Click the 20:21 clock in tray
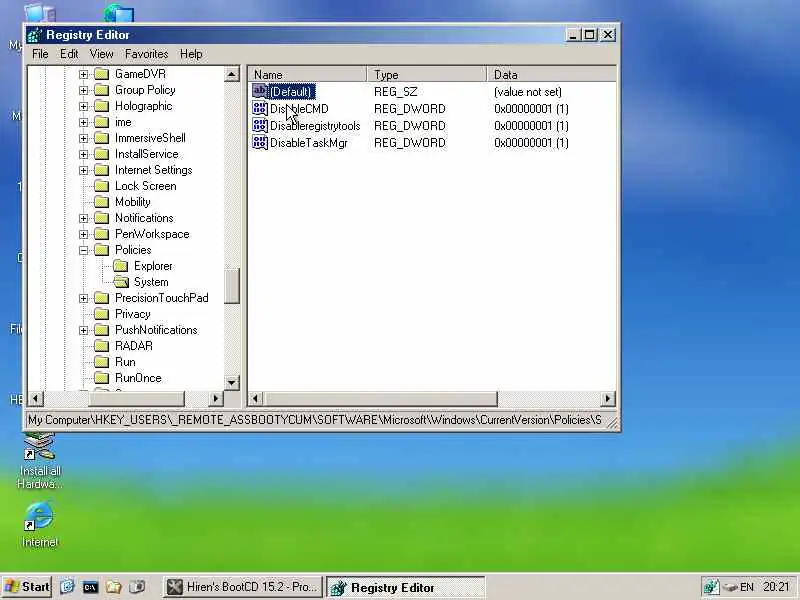Image resolution: width=800 pixels, height=600 pixels. tap(776, 587)
